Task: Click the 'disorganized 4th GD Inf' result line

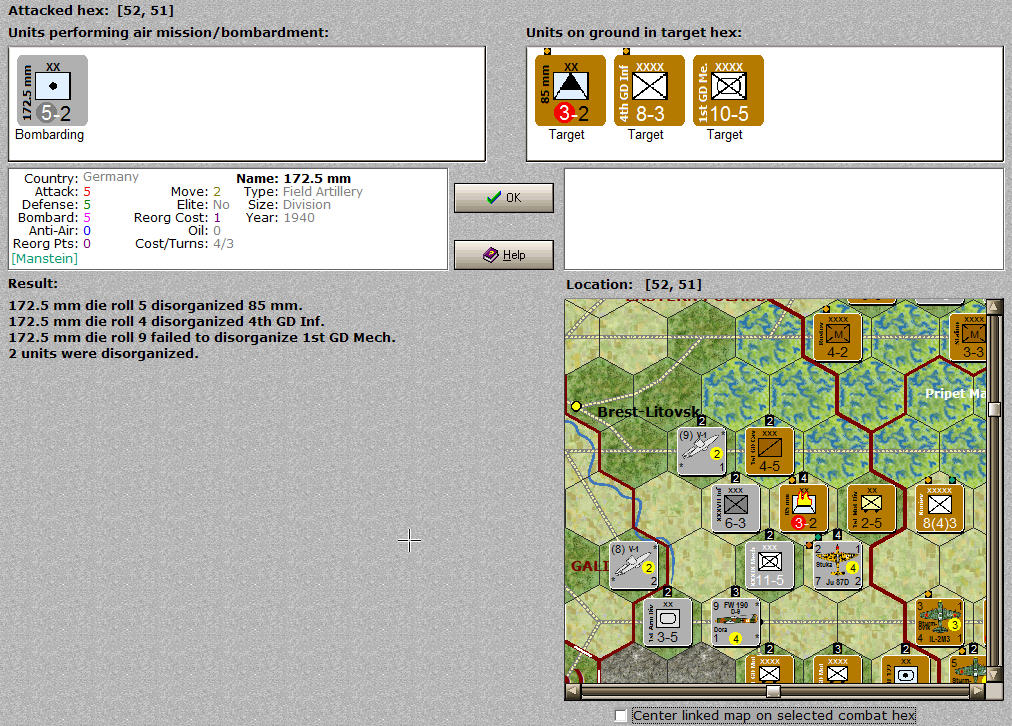Action: [167, 321]
